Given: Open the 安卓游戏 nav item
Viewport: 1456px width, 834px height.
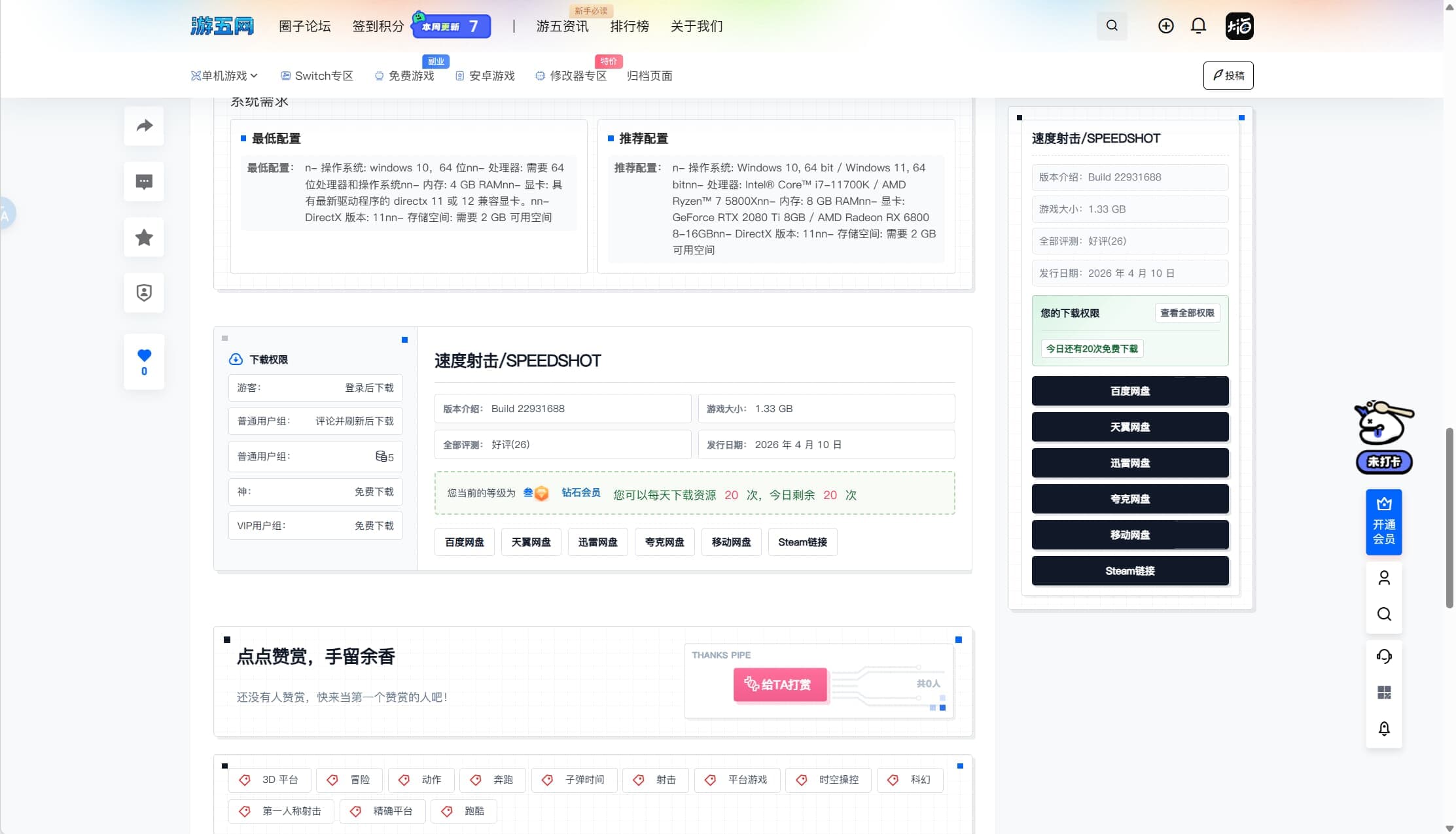Looking at the screenshot, I should pos(485,76).
